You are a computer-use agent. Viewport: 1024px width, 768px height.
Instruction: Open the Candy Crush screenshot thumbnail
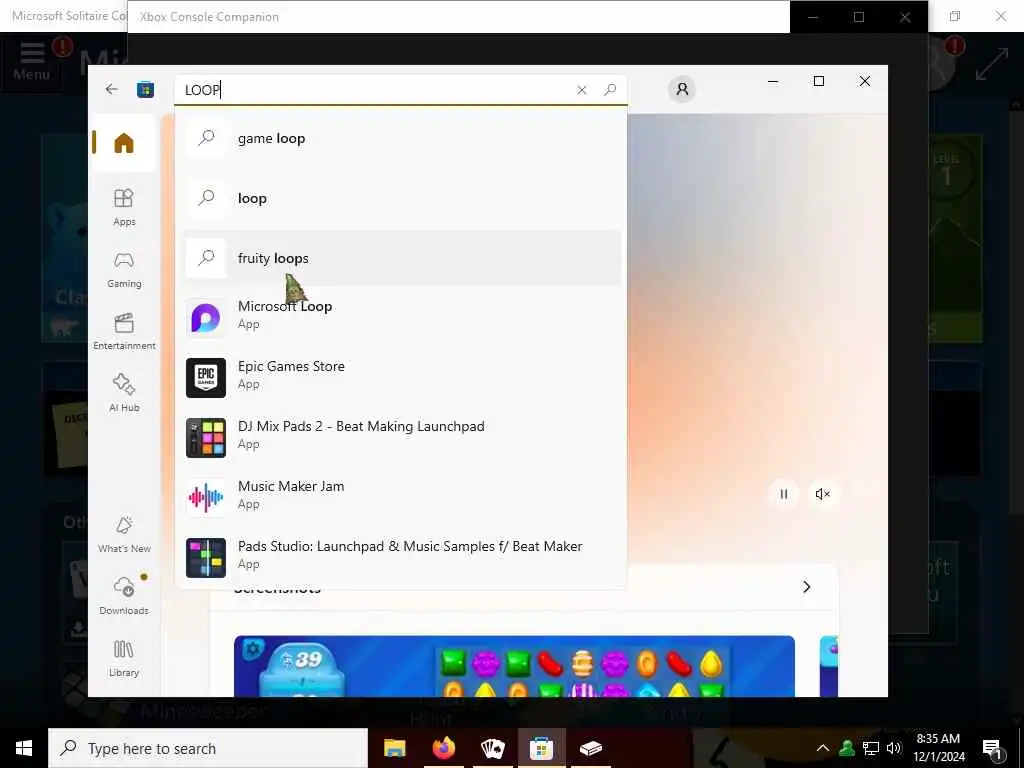(x=514, y=666)
